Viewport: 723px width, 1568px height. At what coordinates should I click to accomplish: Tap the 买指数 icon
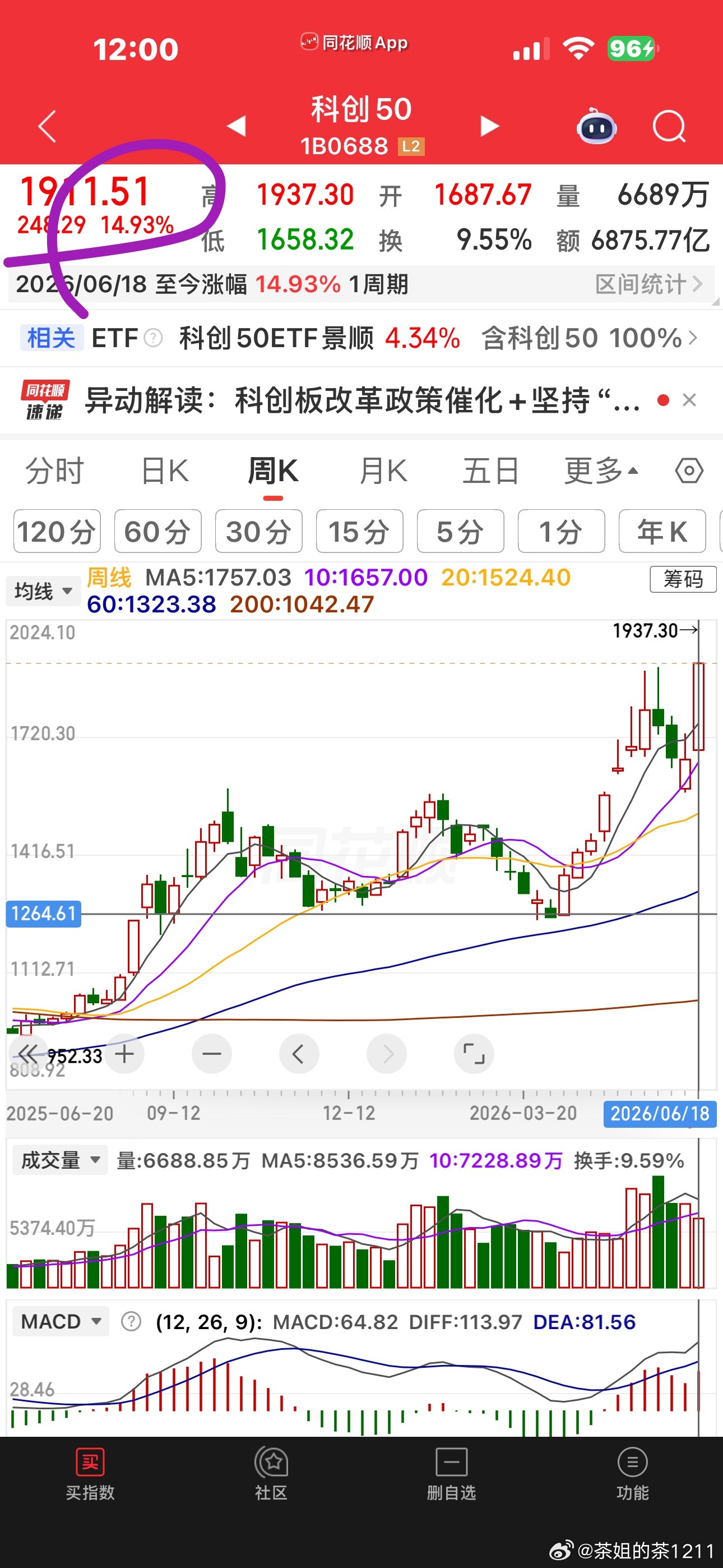point(90,1462)
